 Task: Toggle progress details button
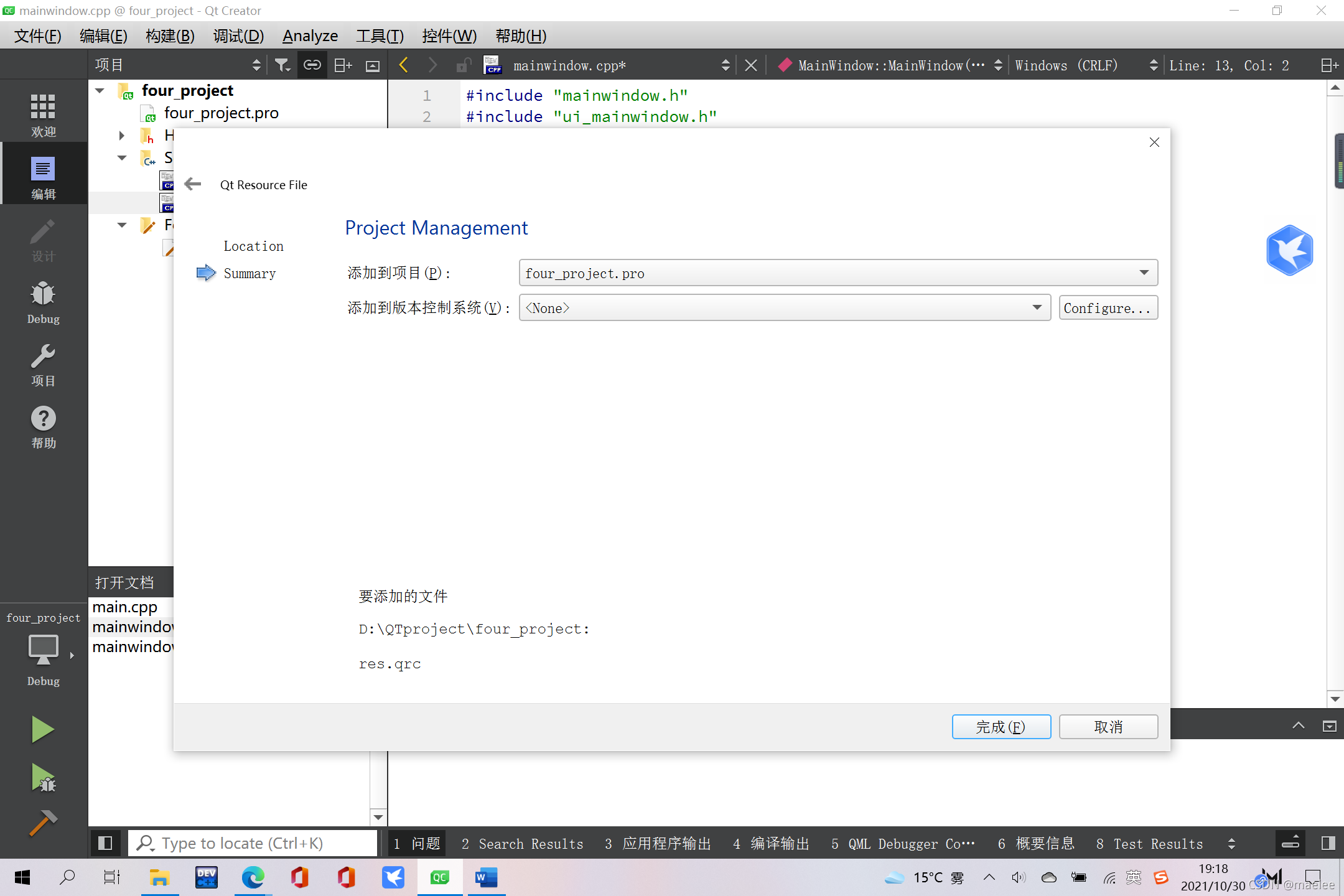point(1290,843)
